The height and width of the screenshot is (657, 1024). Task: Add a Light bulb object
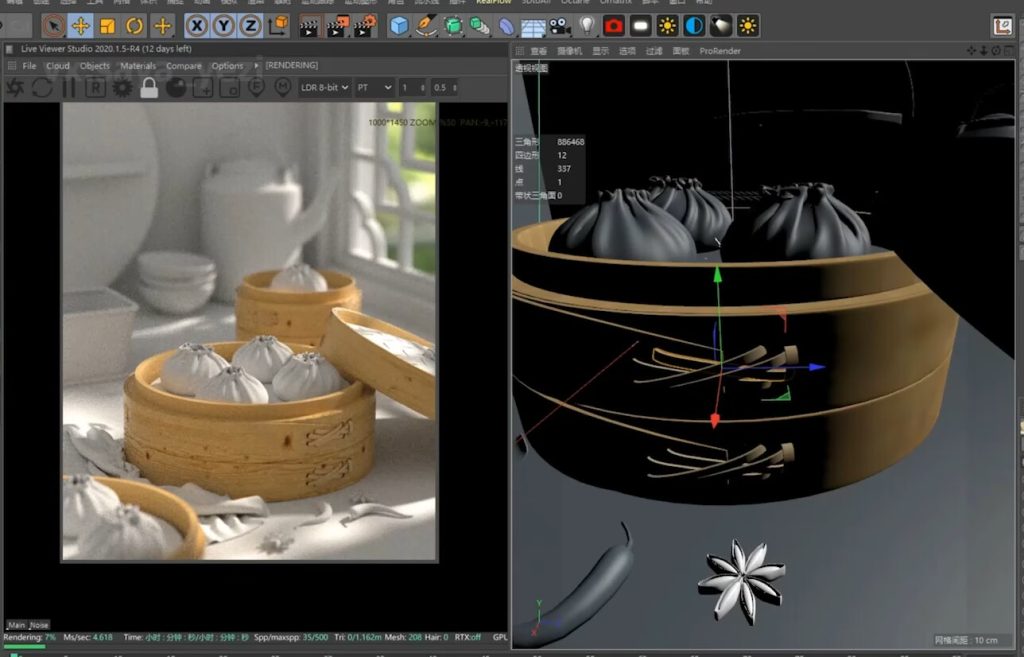coord(587,26)
